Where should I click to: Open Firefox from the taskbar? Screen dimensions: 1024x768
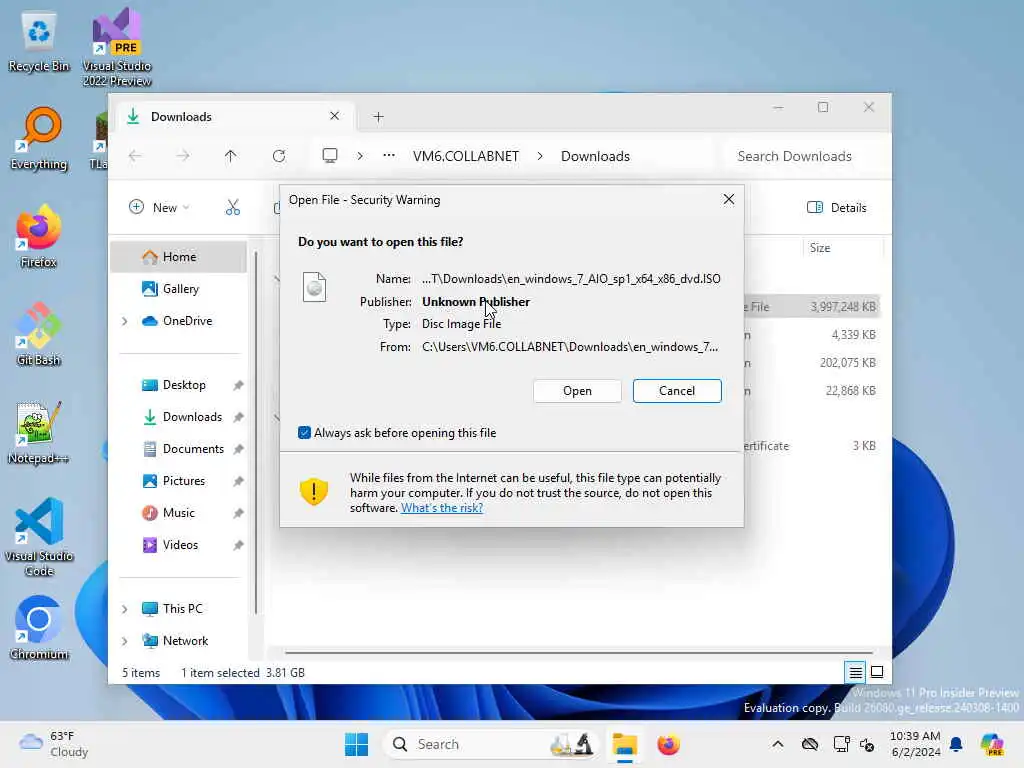pos(668,744)
